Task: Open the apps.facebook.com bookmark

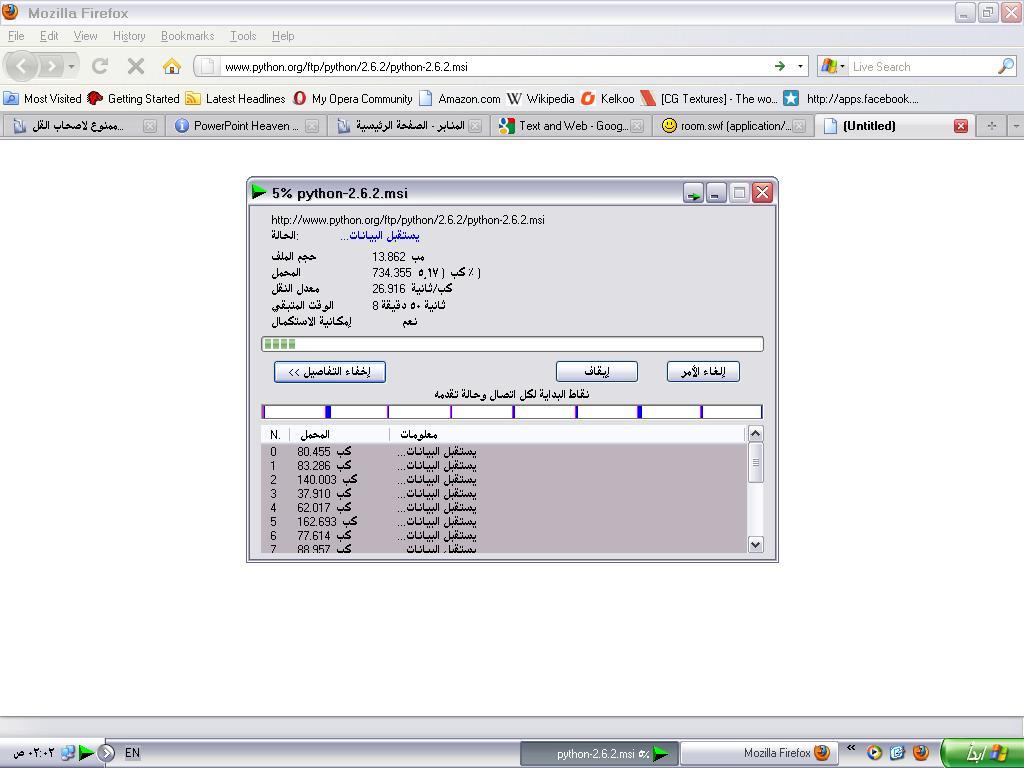Action: click(852, 99)
